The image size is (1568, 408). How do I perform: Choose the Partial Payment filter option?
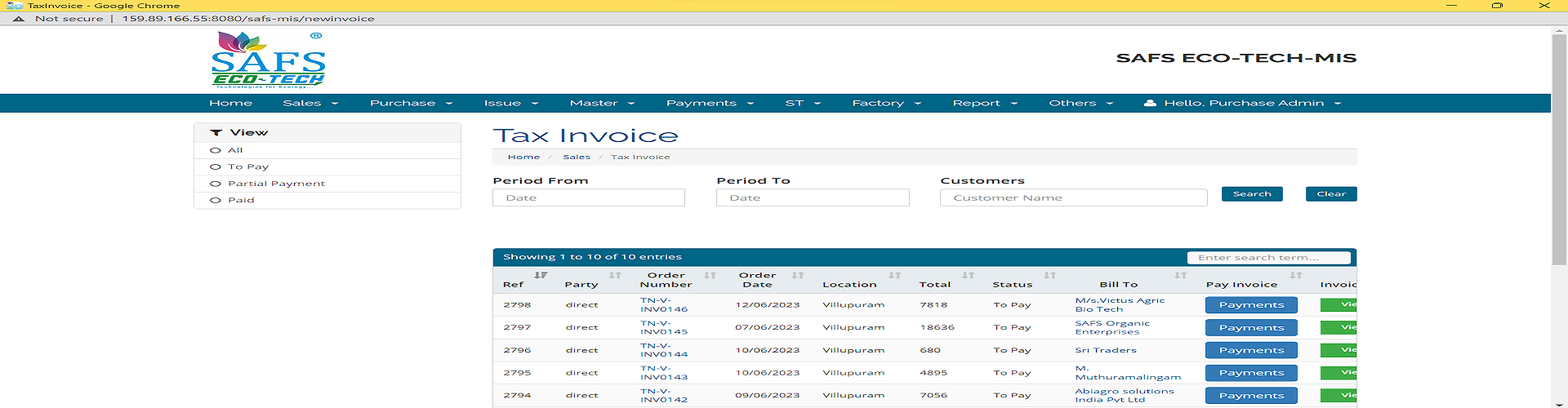pos(216,184)
